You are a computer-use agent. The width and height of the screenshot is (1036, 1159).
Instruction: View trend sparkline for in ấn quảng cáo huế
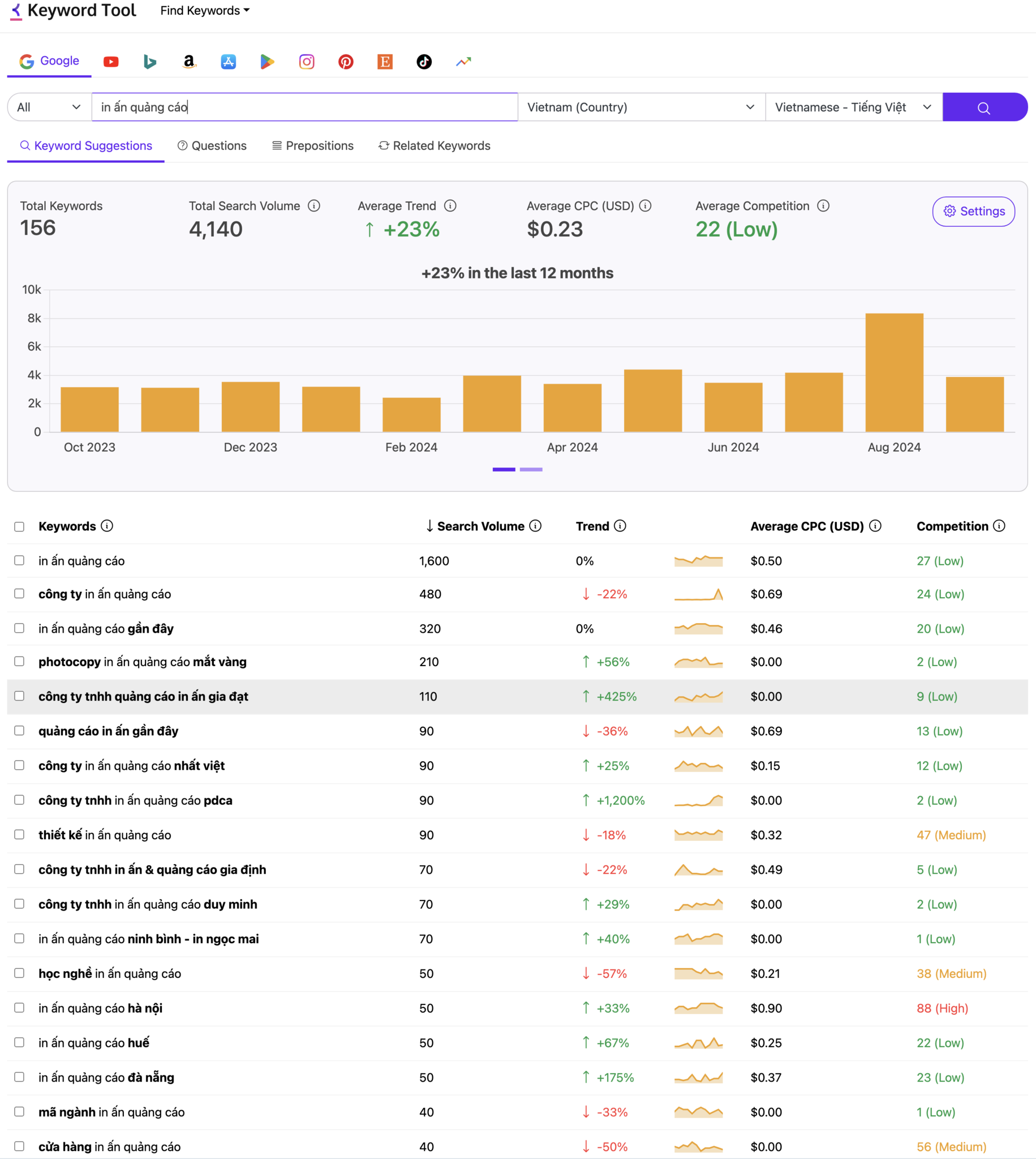point(698,1043)
